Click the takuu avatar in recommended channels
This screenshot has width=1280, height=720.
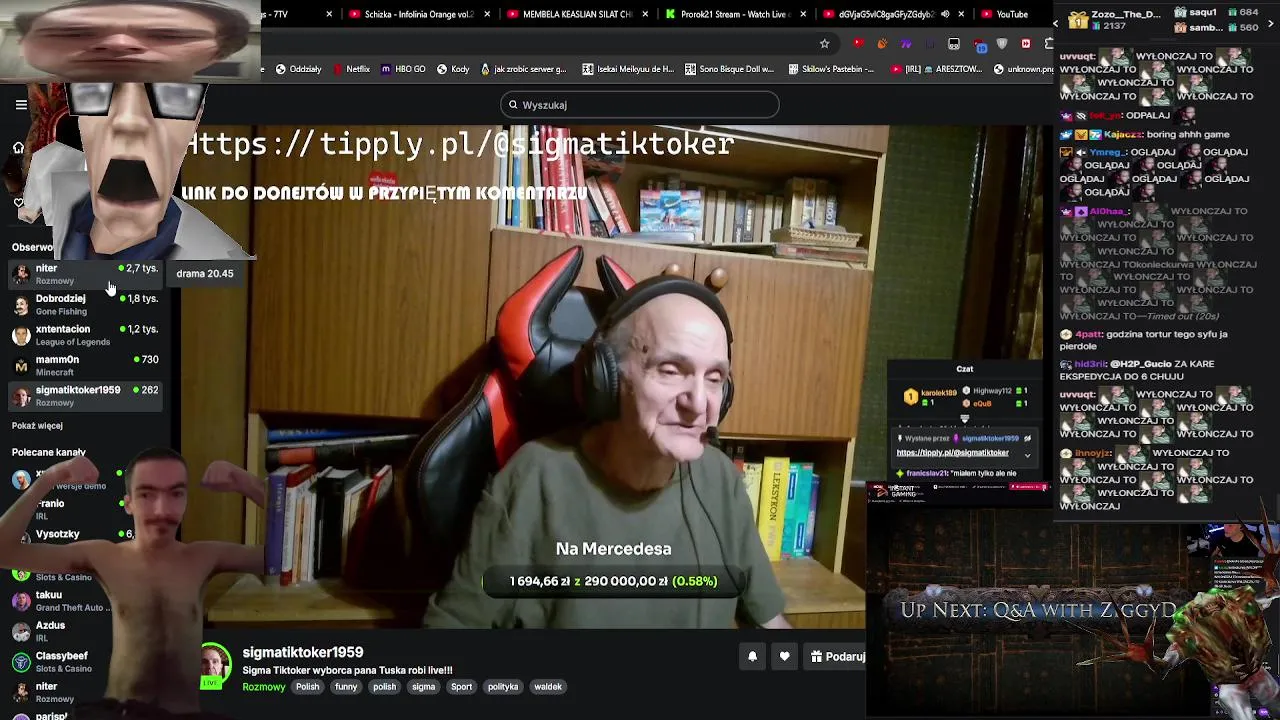click(x=21, y=601)
